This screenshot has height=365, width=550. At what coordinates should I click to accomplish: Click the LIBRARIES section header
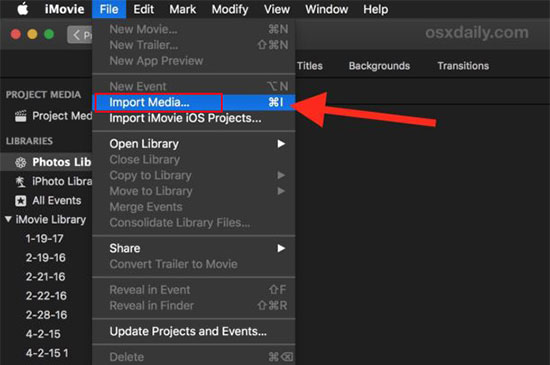(x=29, y=141)
